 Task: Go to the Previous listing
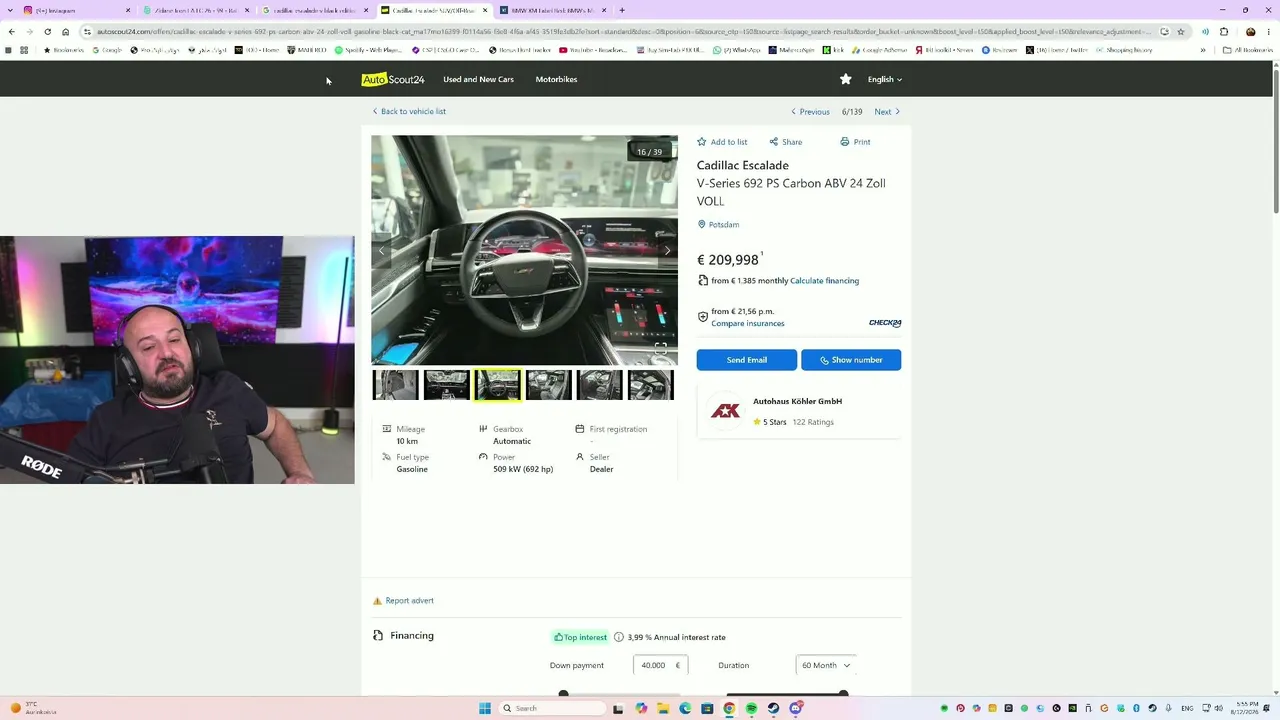coord(811,112)
